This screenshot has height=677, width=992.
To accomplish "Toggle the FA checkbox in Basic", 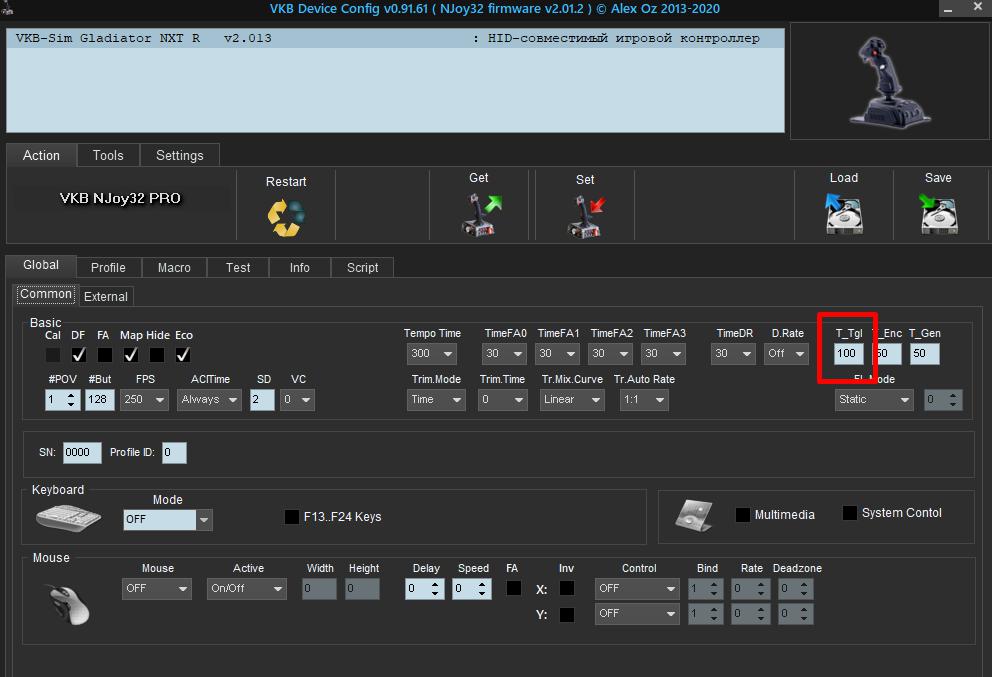I will (x=104, y=355).
